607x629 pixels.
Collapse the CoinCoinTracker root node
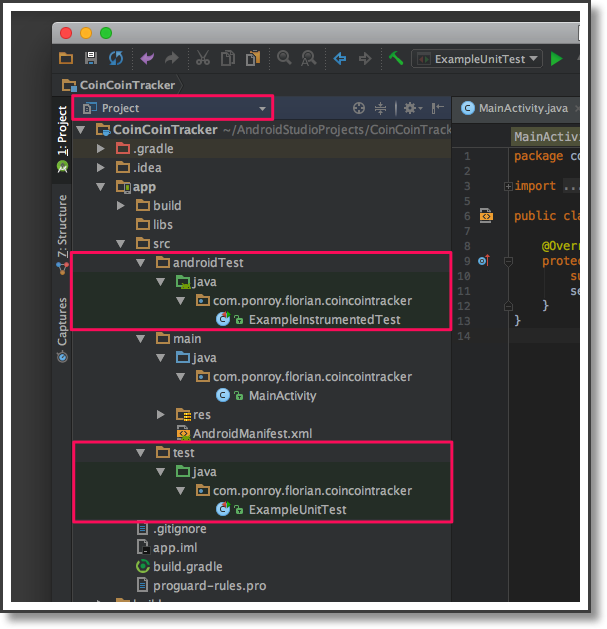click(x=81, y=130)
